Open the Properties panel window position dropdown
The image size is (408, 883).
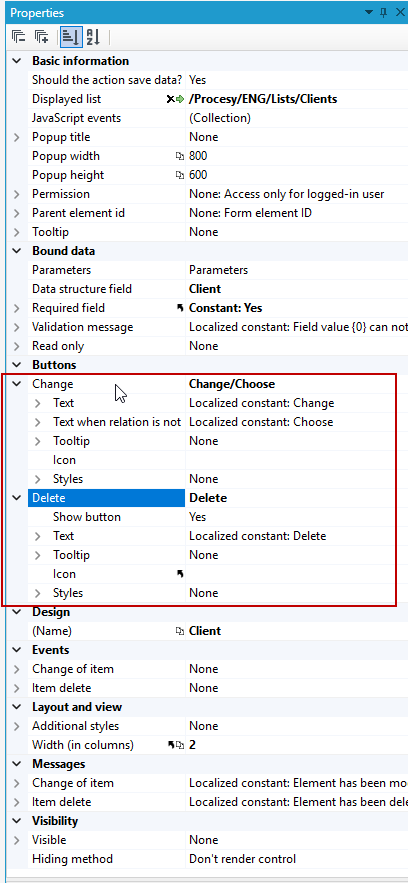369,12
